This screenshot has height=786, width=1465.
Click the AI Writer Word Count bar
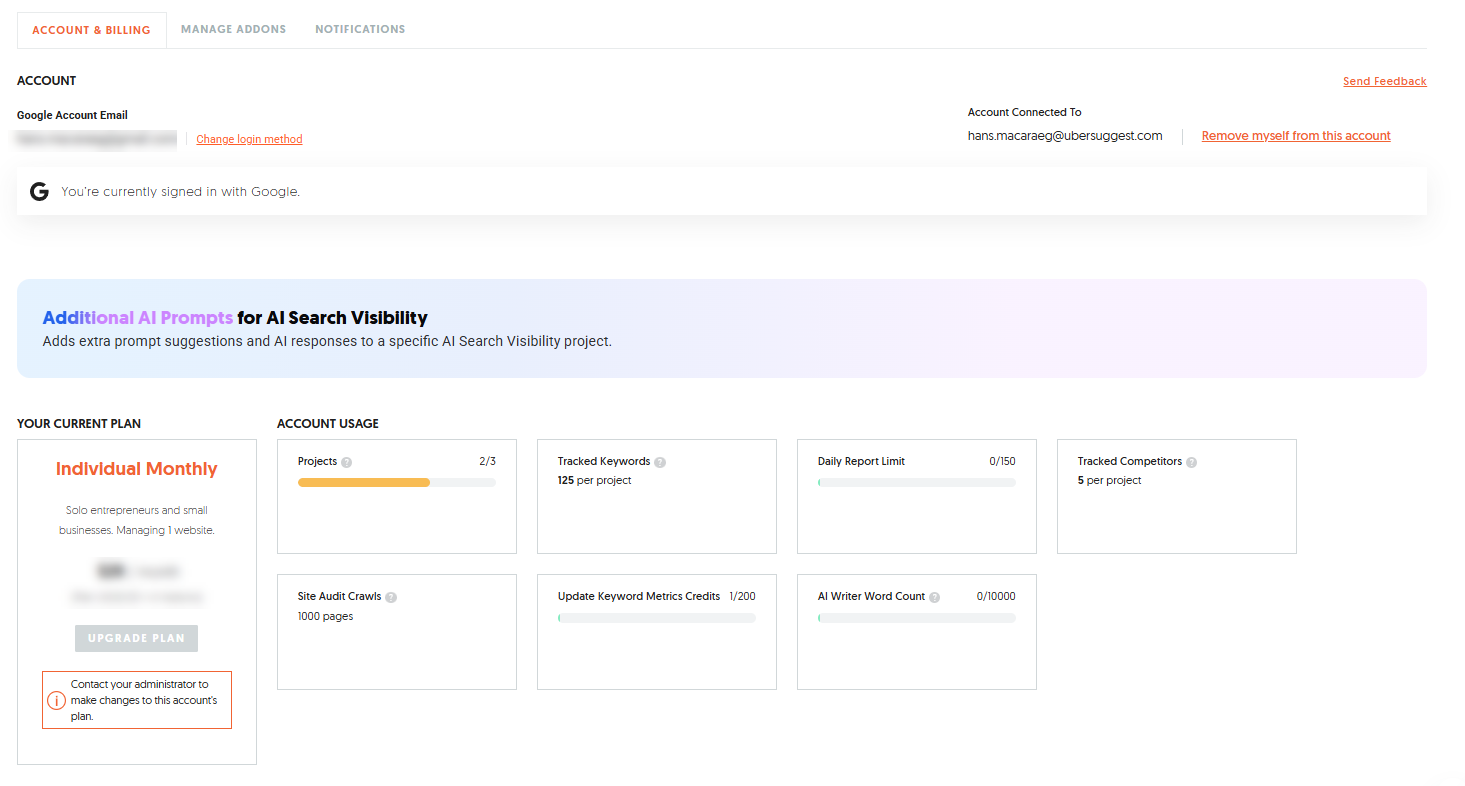[x=917, y=618]
